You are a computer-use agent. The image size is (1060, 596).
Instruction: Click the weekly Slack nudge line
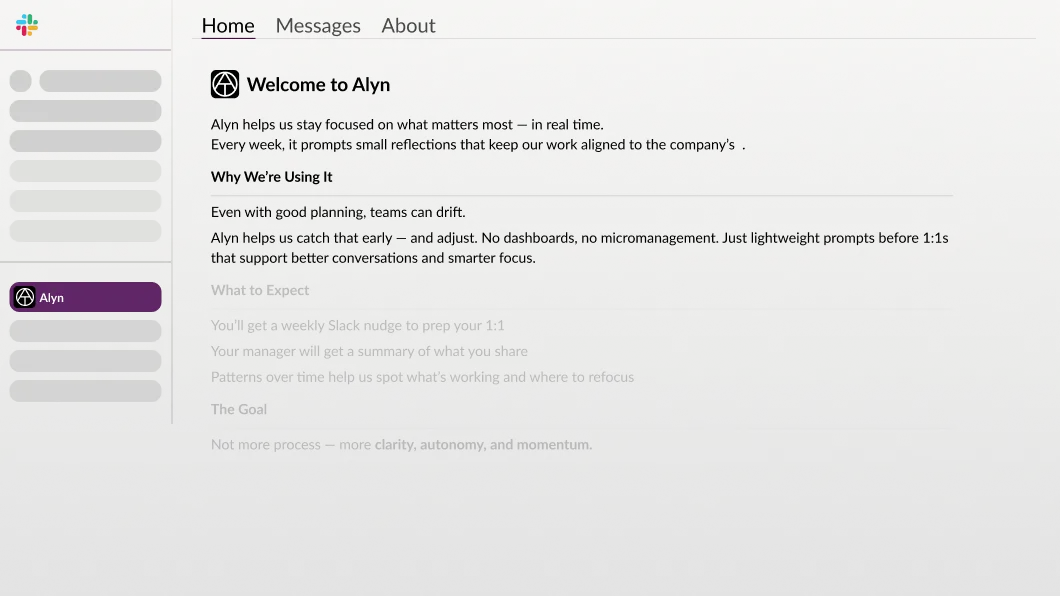tap(357, 325)
